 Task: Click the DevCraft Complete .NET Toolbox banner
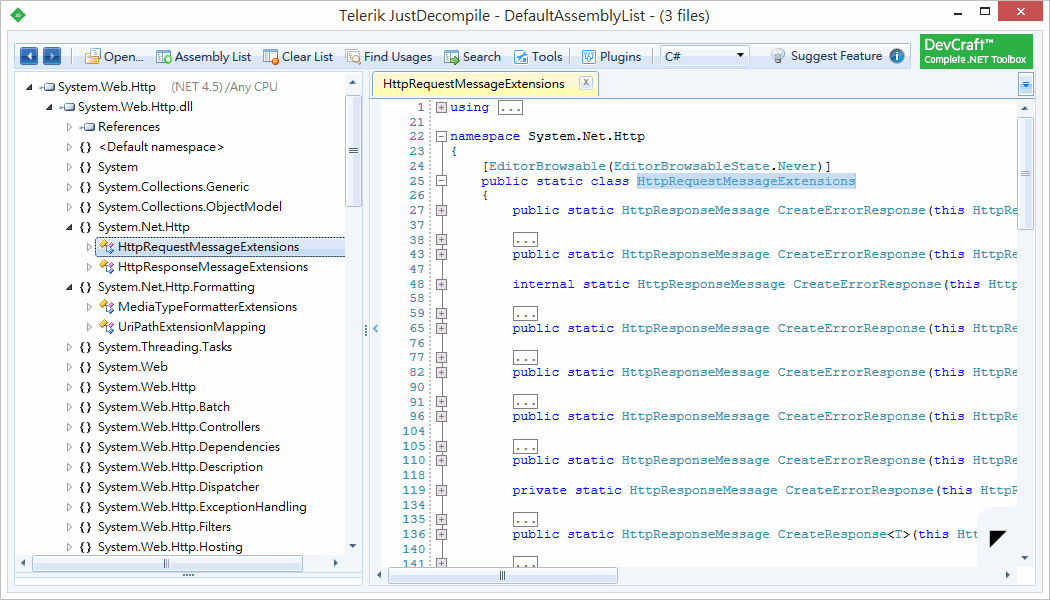click(976, 52)
